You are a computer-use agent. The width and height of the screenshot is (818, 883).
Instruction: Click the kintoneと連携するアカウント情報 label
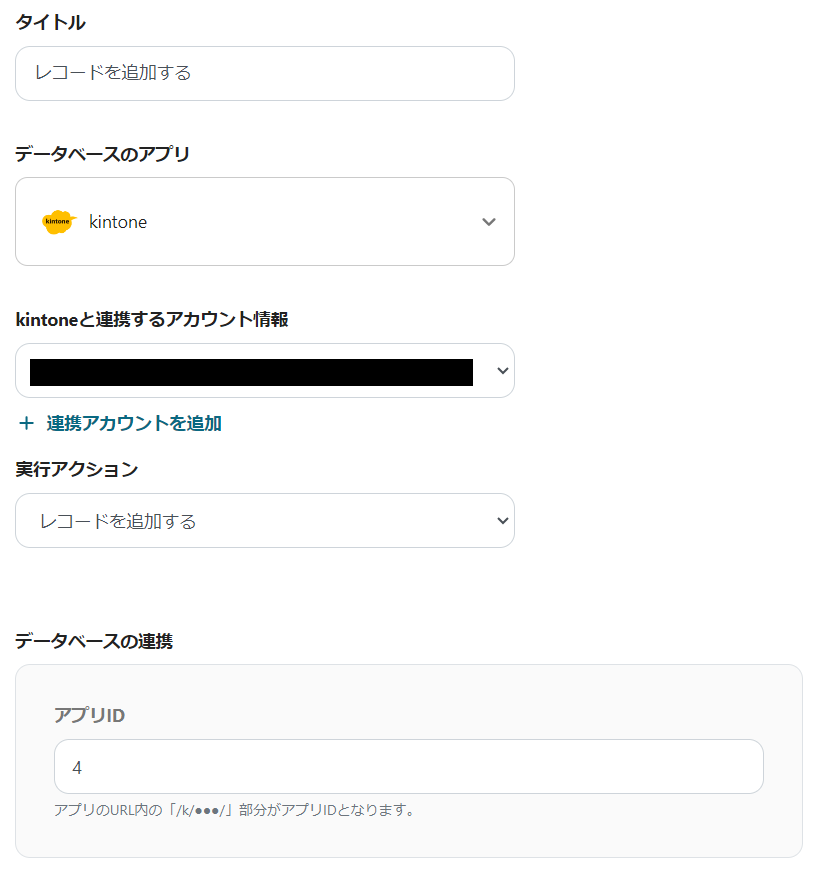point(152,319)
